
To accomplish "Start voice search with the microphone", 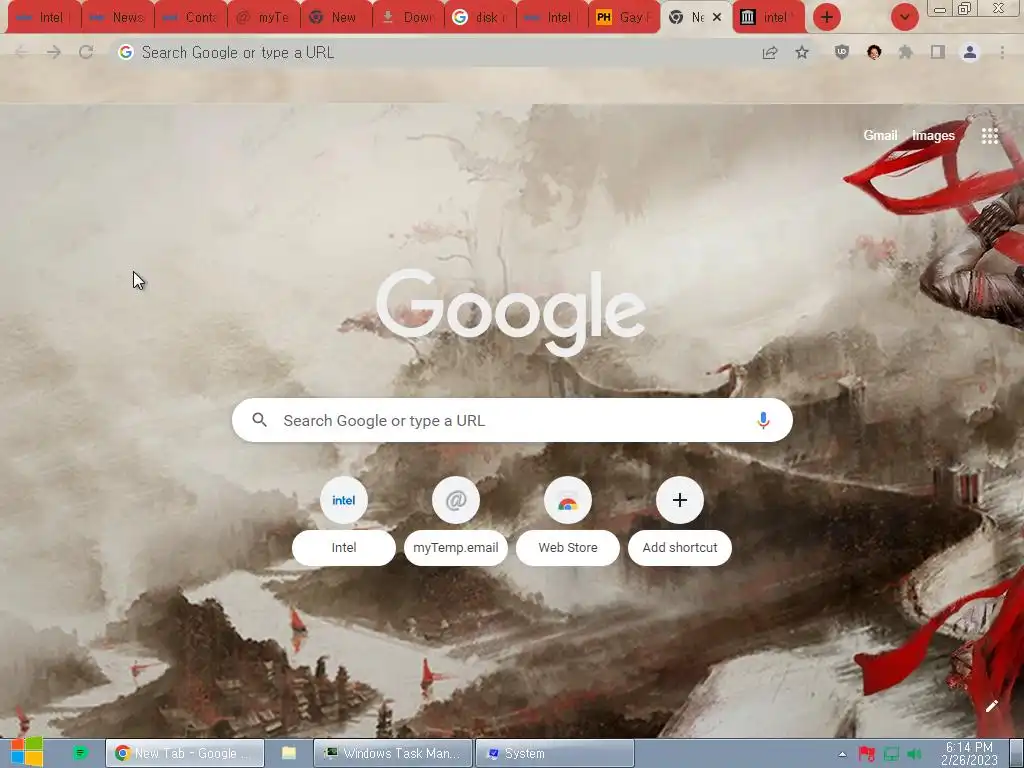I will [763, 420].
